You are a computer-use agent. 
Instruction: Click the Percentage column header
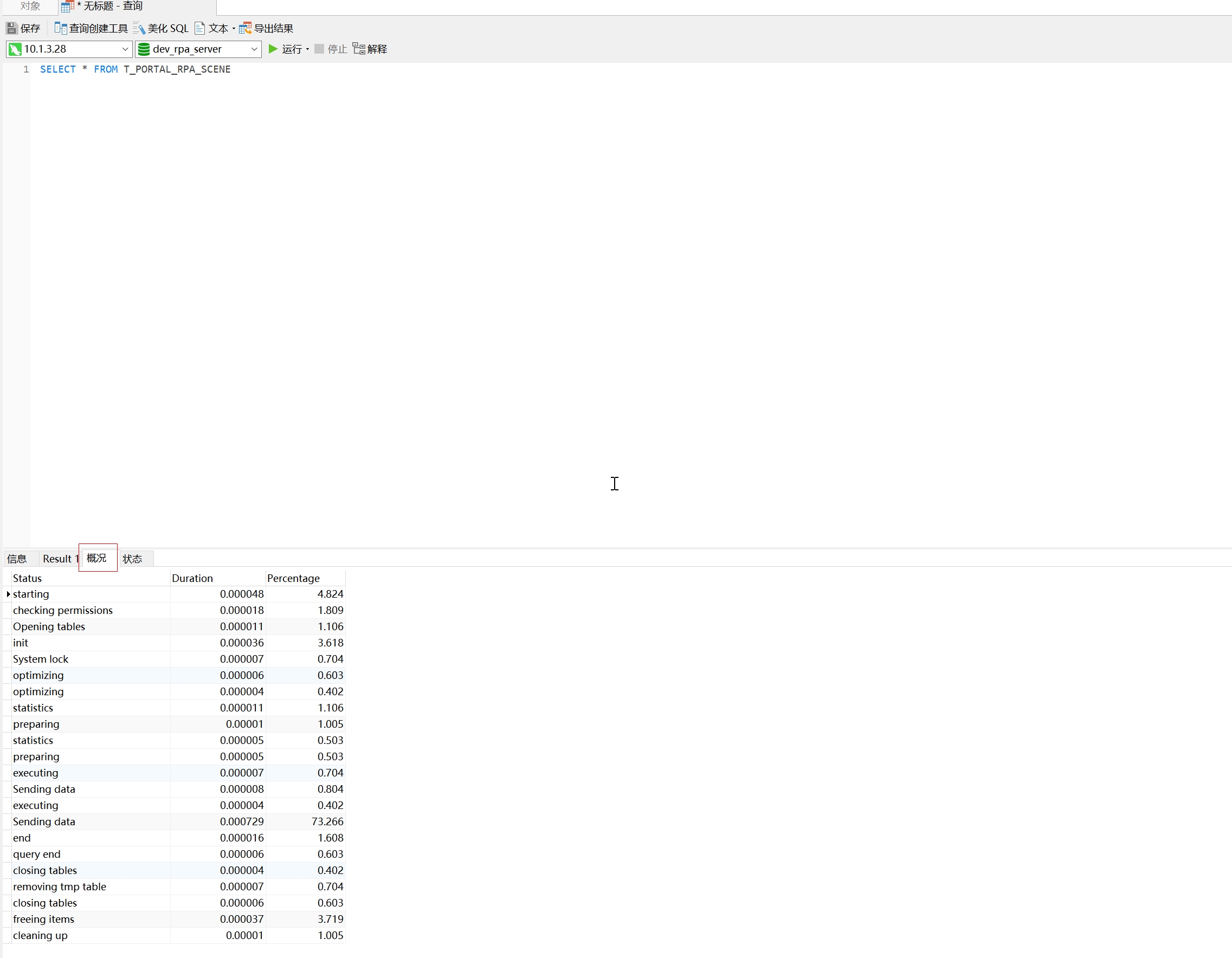click(305, 578)
